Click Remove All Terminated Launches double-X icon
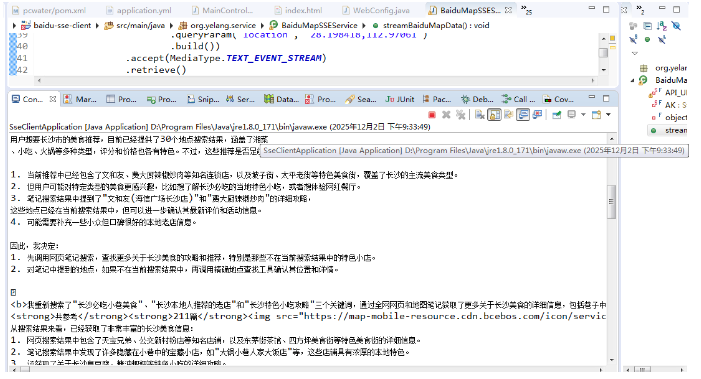Viewport: 701px width, 379px height. pyautogui.click(x=460, y=115)
